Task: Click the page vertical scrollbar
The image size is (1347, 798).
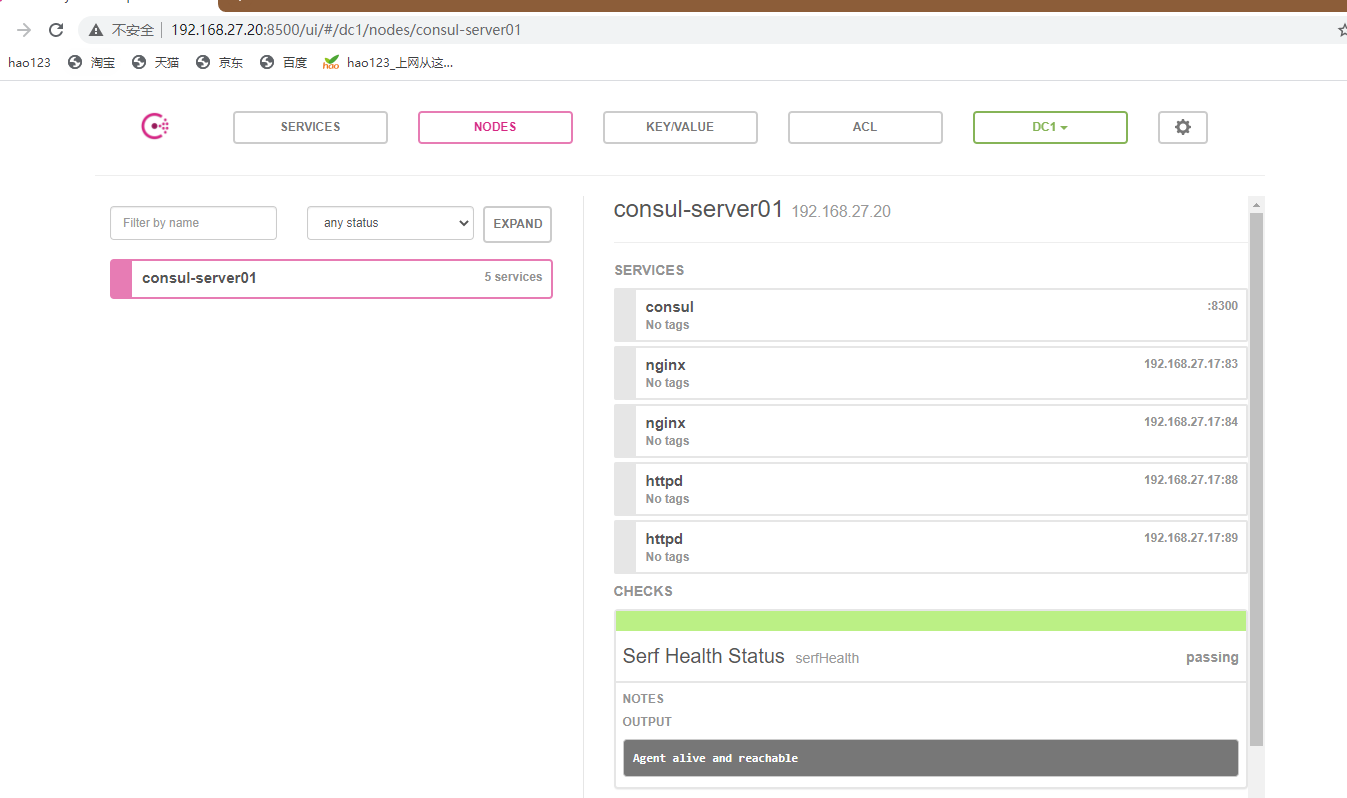Action: pos(1257,478)
